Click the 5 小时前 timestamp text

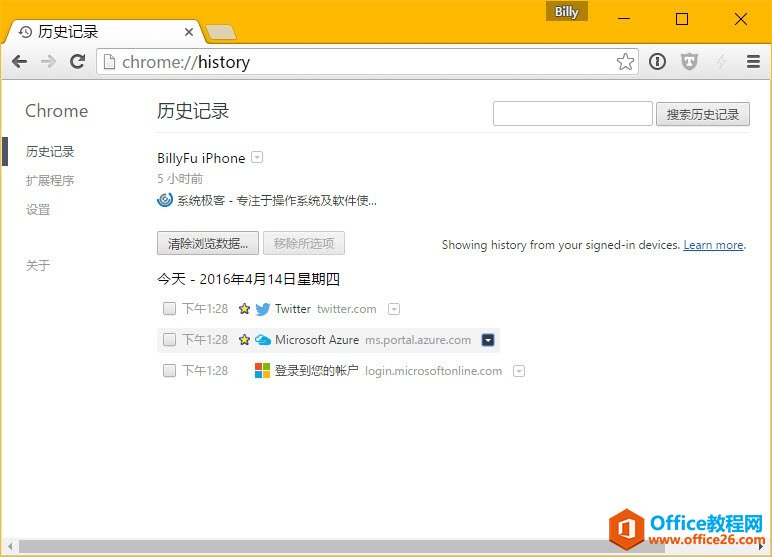pyautogui.click(x=180, y=179)
